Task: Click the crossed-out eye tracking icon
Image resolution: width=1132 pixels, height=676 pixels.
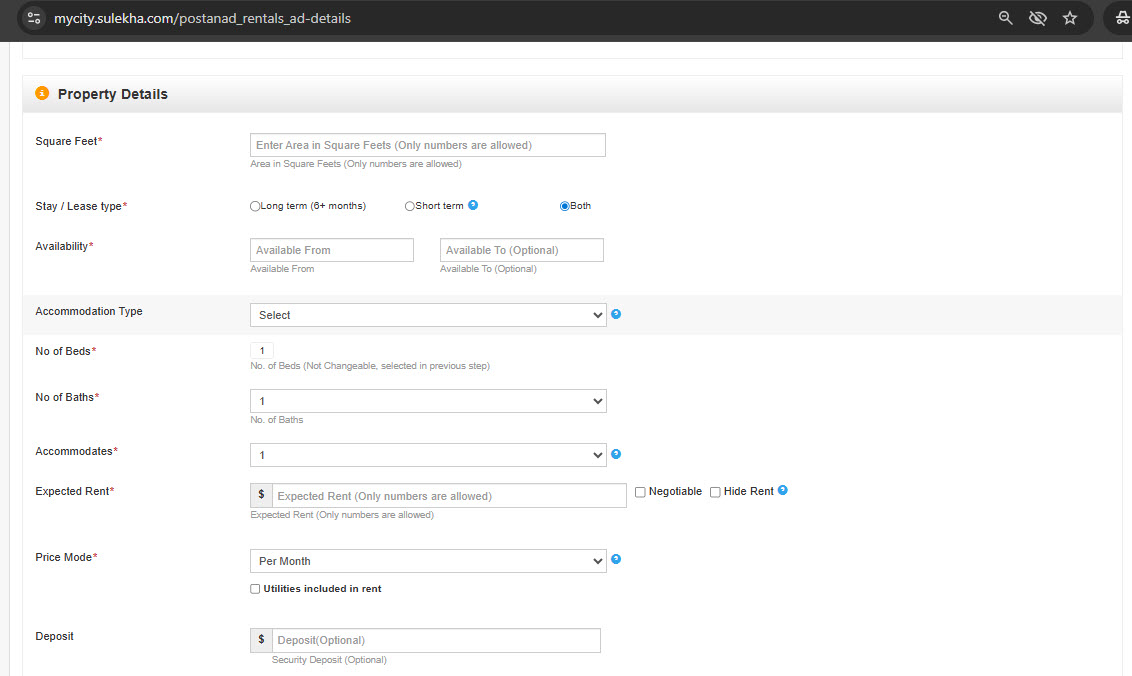Action: pos(1038,18)
